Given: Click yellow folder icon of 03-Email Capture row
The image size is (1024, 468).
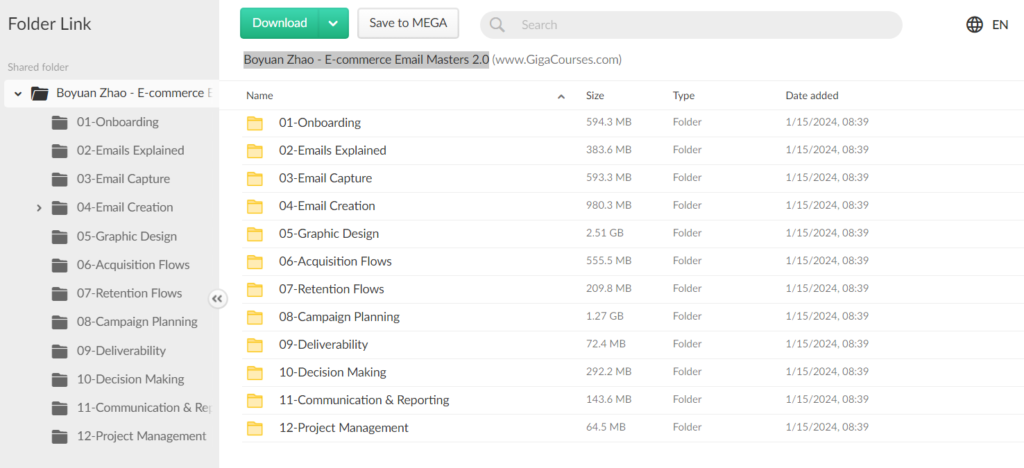Looking at the screenshot, I should [x=255, y=179].
